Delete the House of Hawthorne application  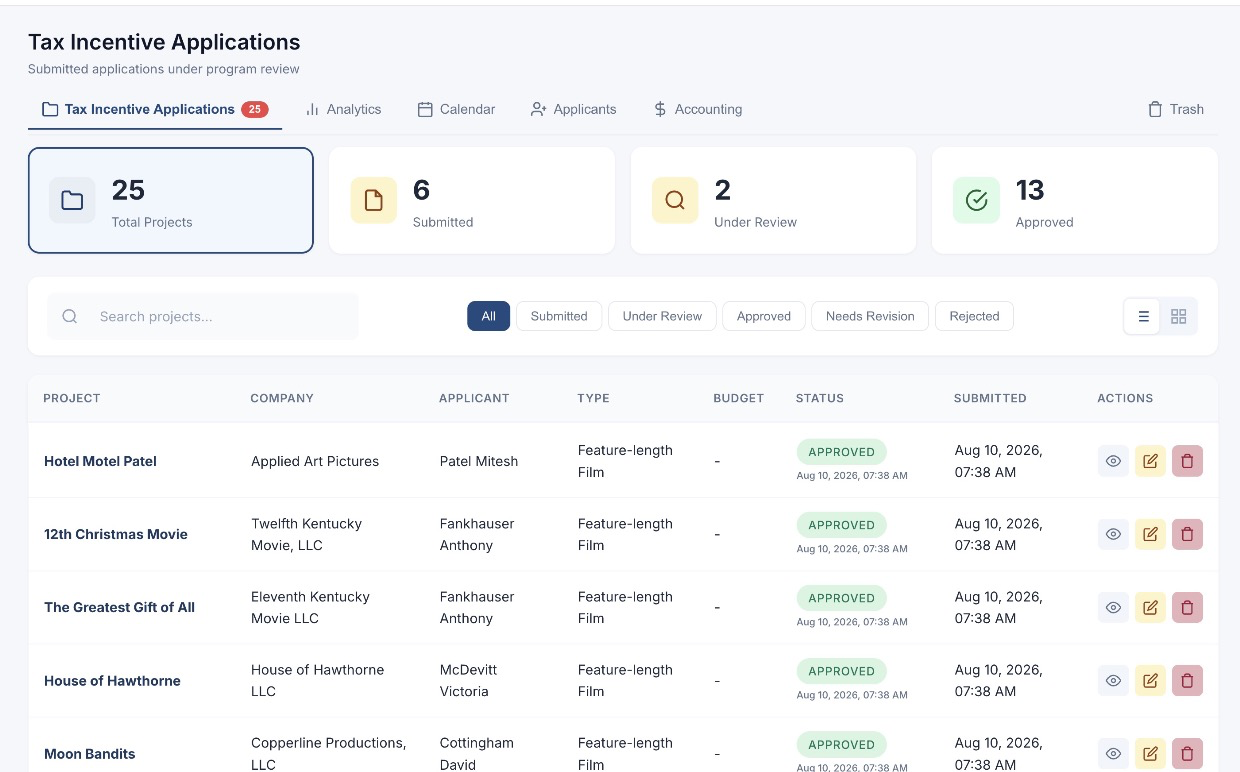coord(1187,680)
